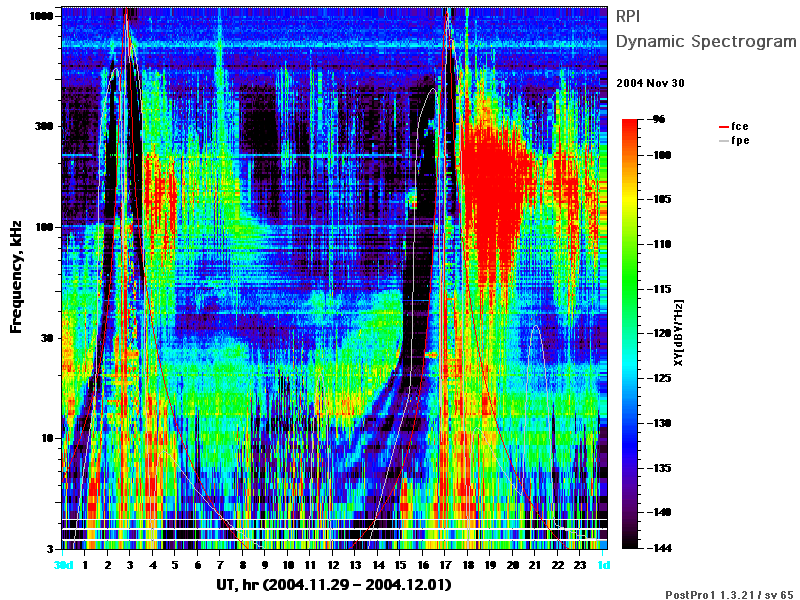The width and height of the screenshot is (800, 600).
Task: Select the fce legend label
Action: [740, 127]
